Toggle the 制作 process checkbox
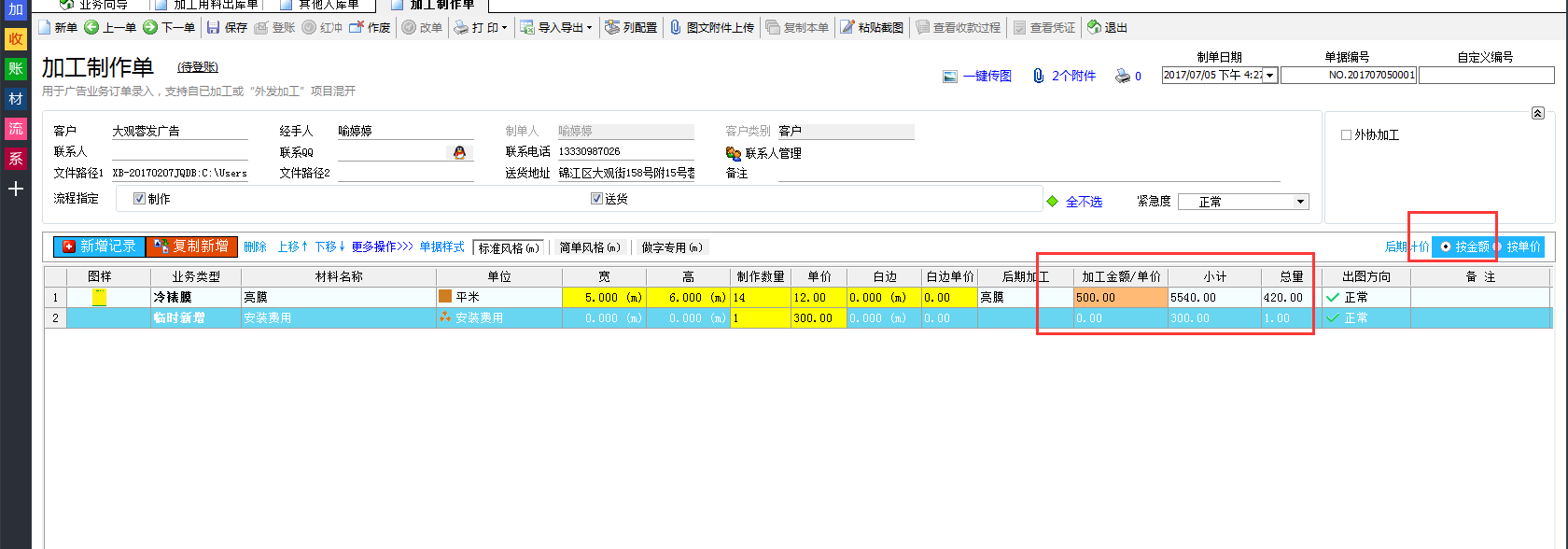The width and height of the screenshot is (1568, 549). pyautogui.click(x=139, y=199)
